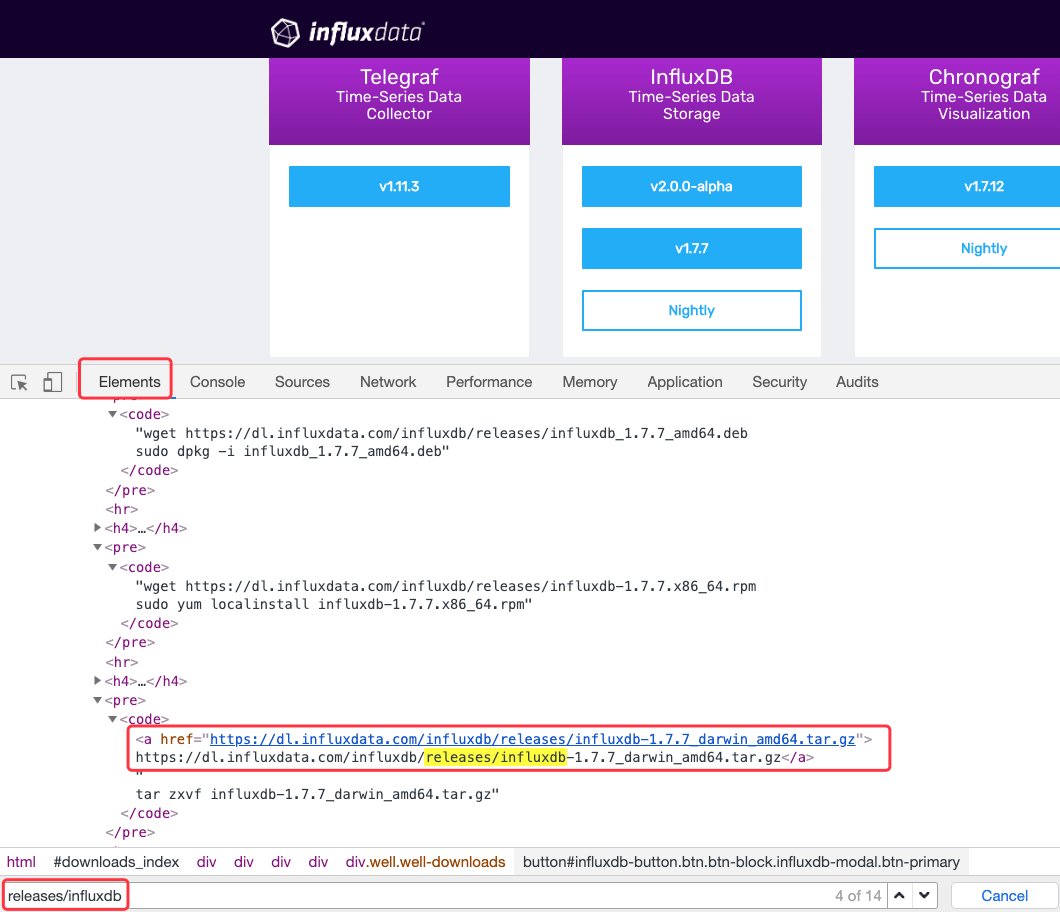Click the InfluxDB Nightly button
The image size is (1060, 912).
point(692,310)
